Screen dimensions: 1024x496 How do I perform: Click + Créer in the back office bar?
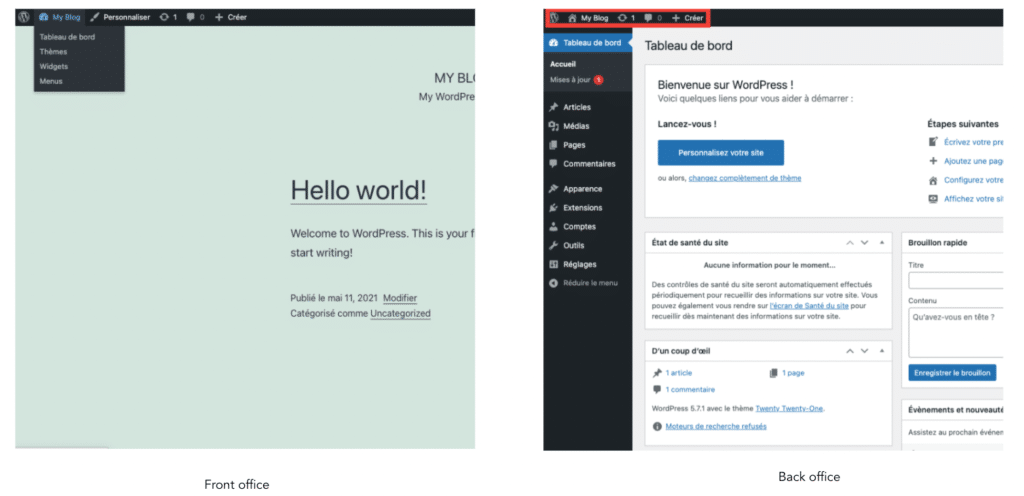tap(688, 18)
